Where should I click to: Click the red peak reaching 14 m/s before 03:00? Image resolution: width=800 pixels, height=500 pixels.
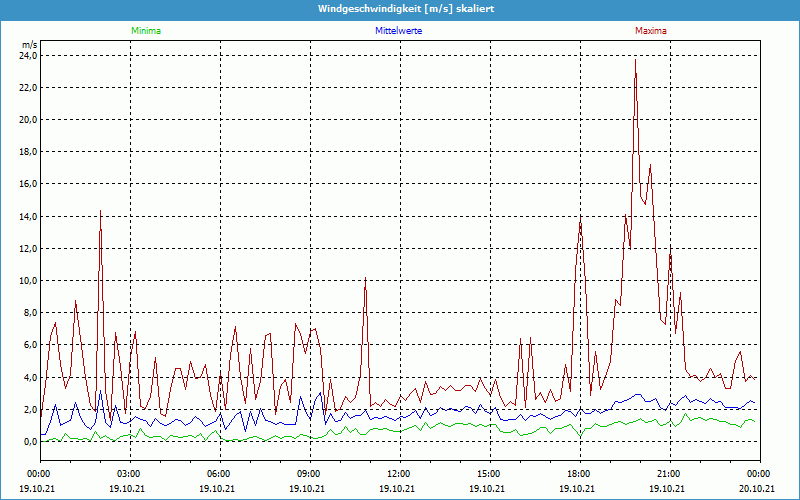[100, 212]
